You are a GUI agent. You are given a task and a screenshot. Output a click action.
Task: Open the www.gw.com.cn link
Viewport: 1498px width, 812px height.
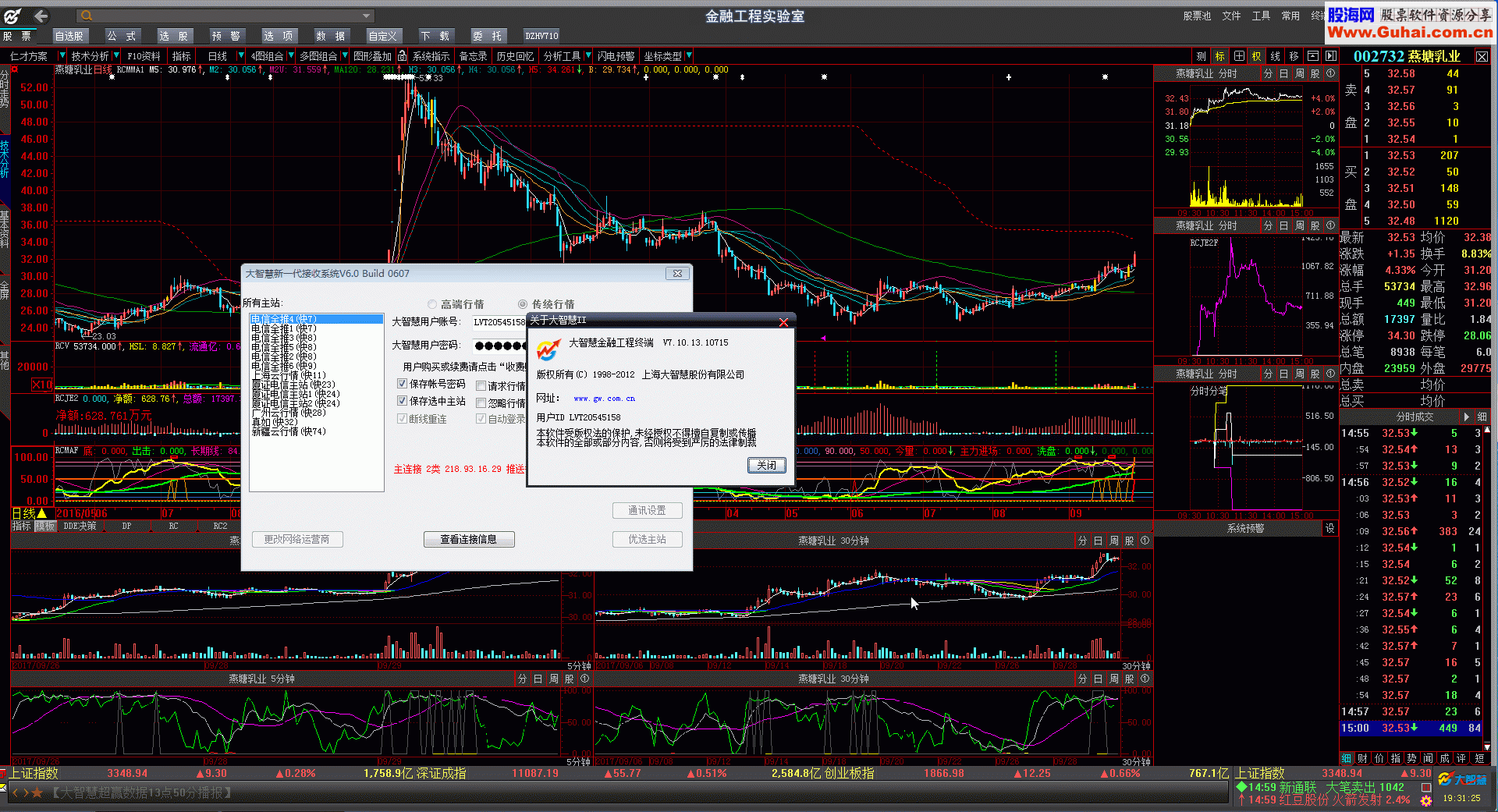pyautogui.click(x=604, y=399)
